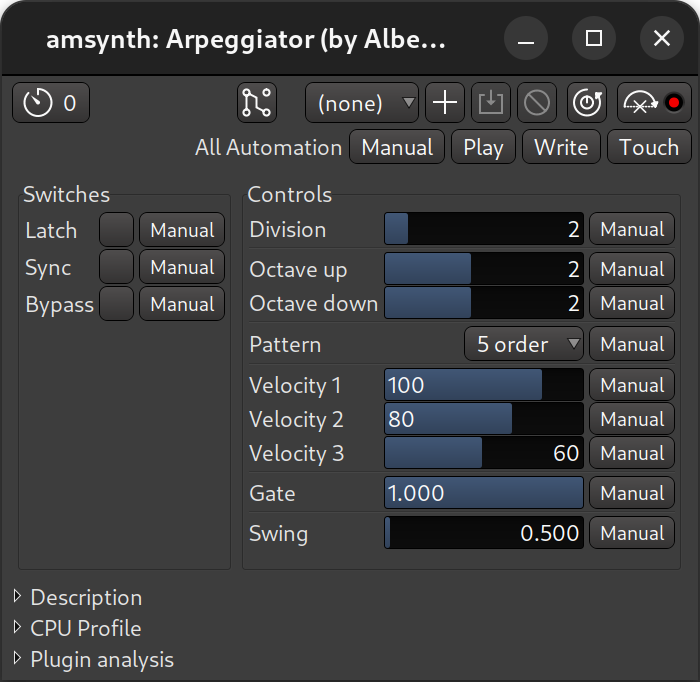Set All Automation to Write
Screen dimensions: 700x682
(x=561, y=147)
